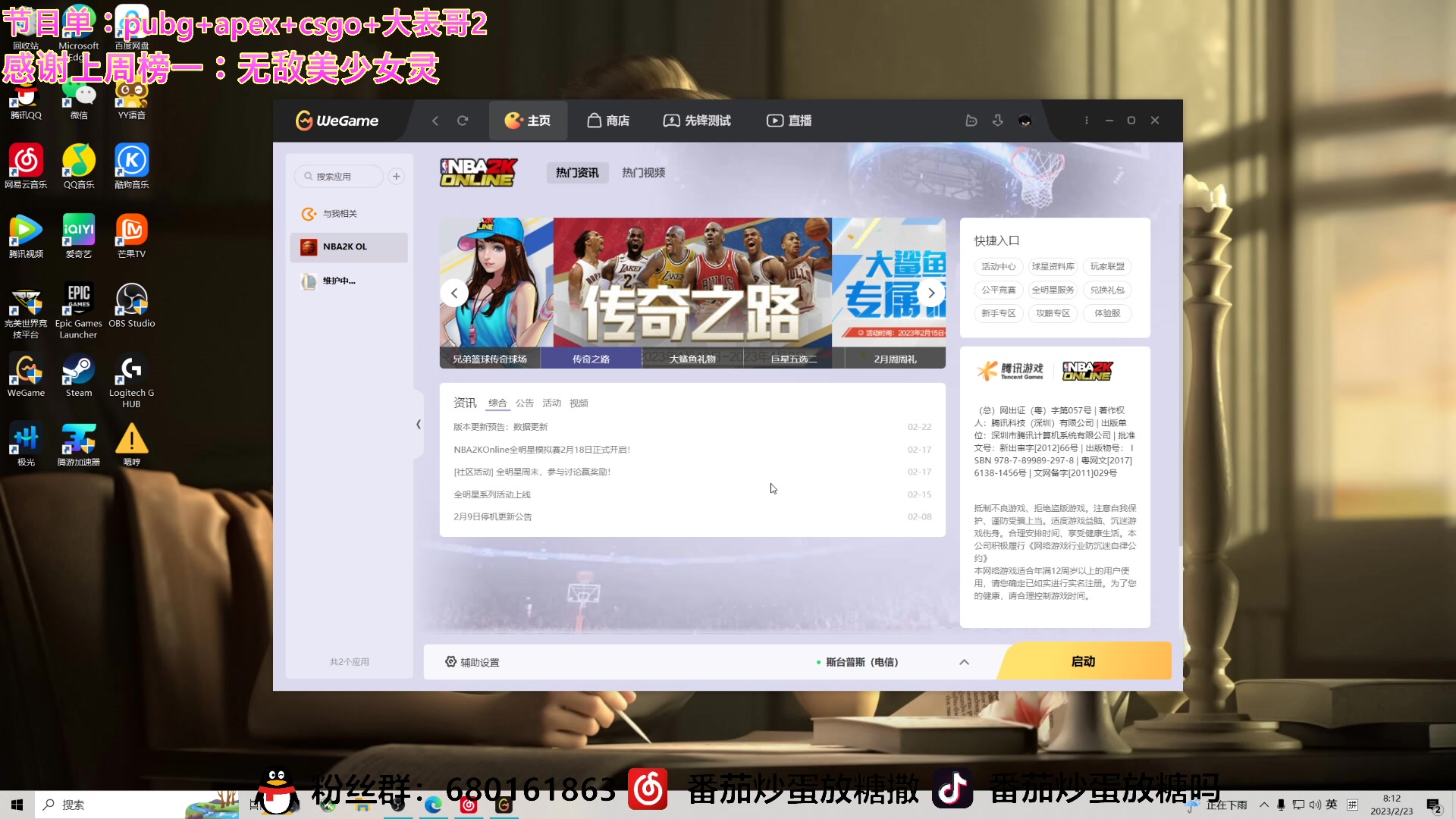The width and height of the screenshot is (1456, 819).
Task: Select 综合 news filter
Action: click(x=497, y=403)
